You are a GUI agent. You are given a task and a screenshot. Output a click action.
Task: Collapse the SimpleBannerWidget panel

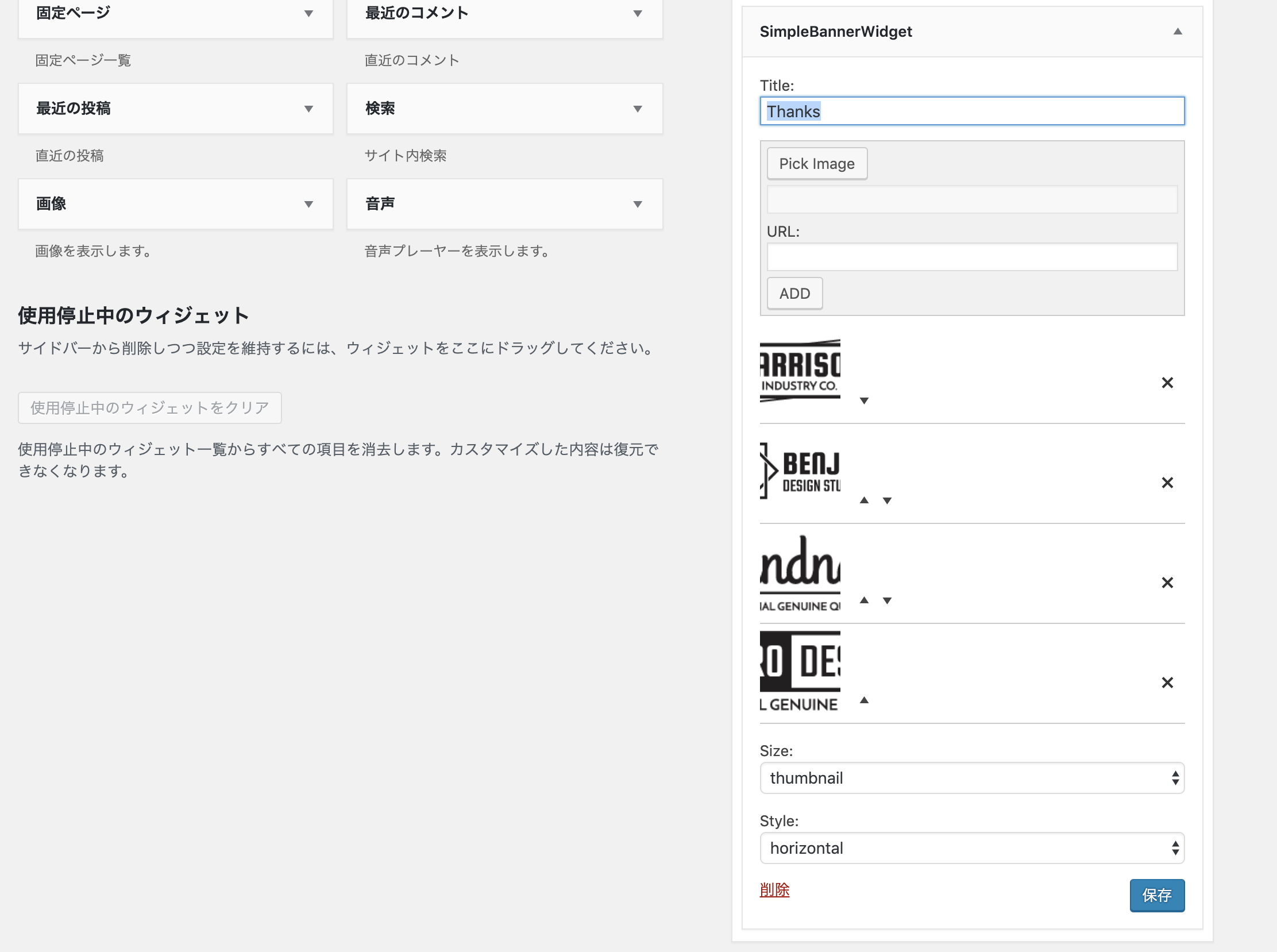point(1177,32)
